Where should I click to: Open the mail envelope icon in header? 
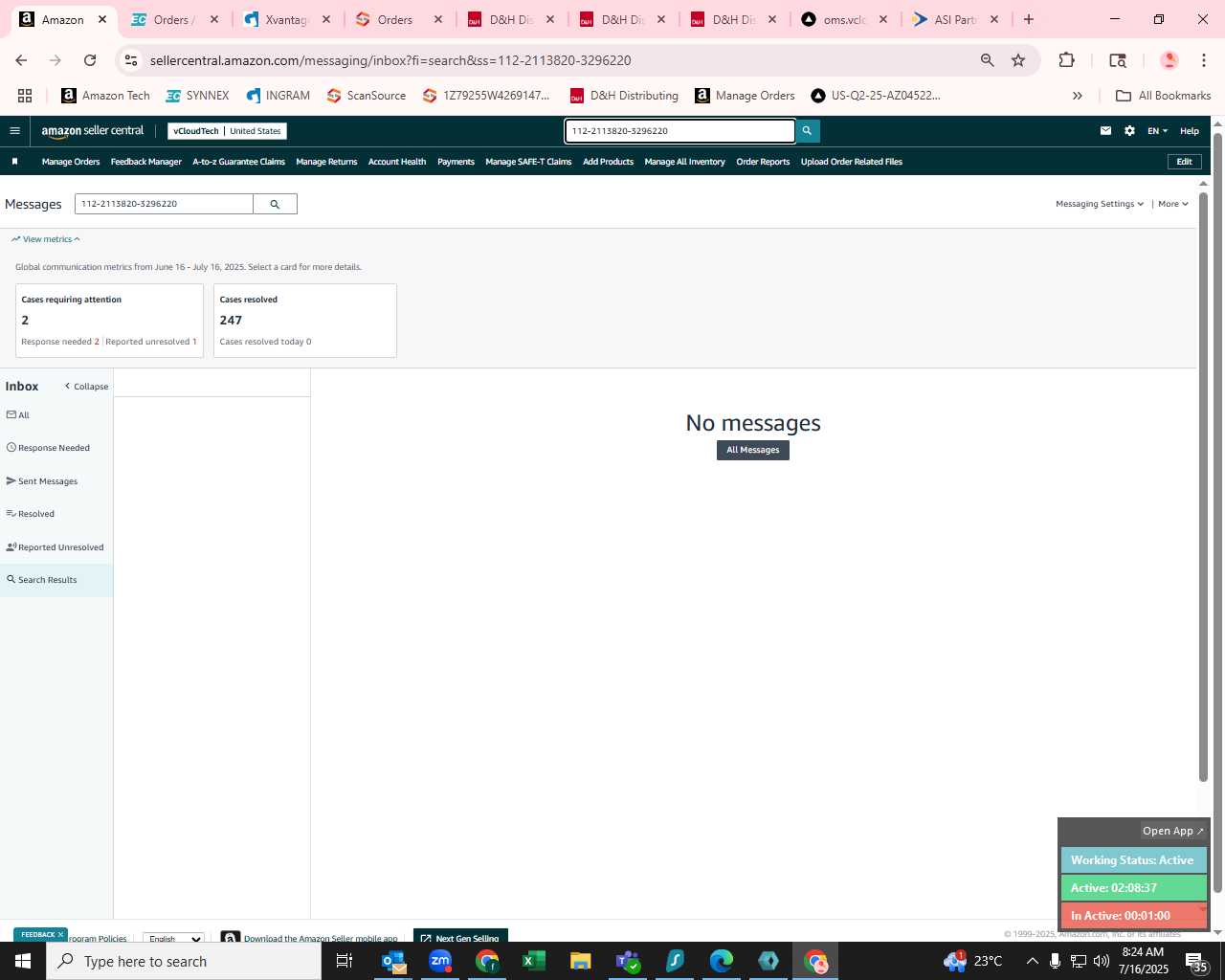click(x=1105, y=131)
